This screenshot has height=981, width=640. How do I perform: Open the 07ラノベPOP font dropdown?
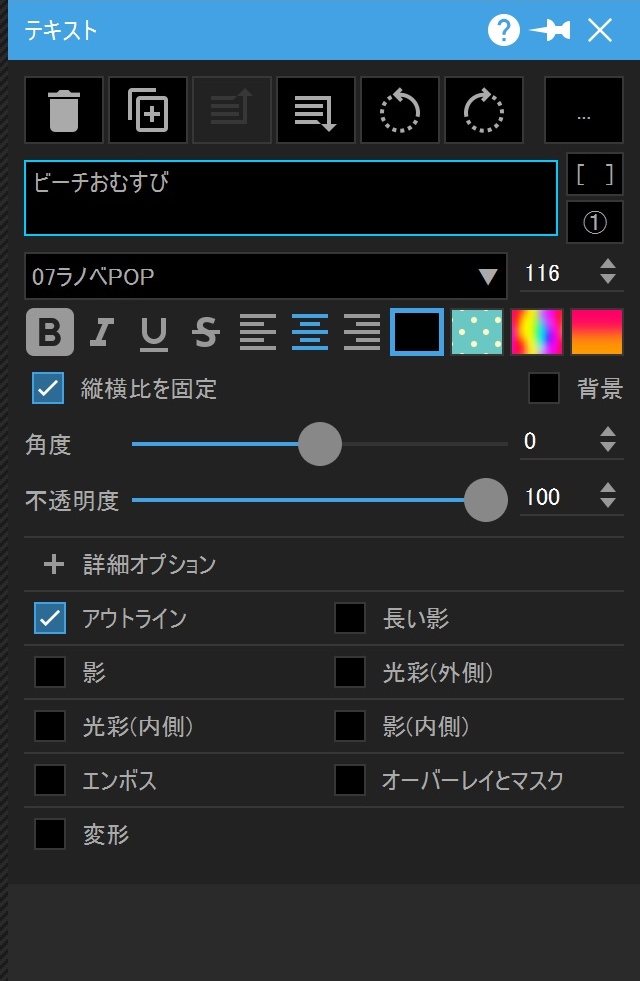click(266, 276)
